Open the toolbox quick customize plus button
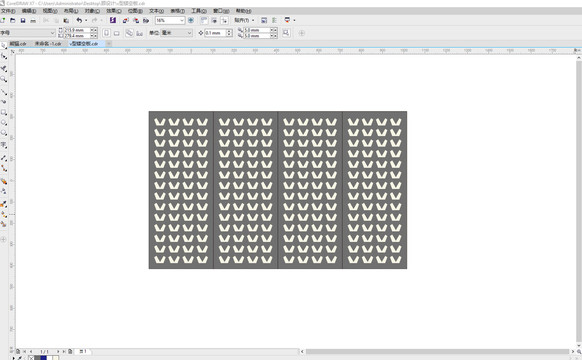This screenshot has width=582, height=360. click(x=4, y=239)
